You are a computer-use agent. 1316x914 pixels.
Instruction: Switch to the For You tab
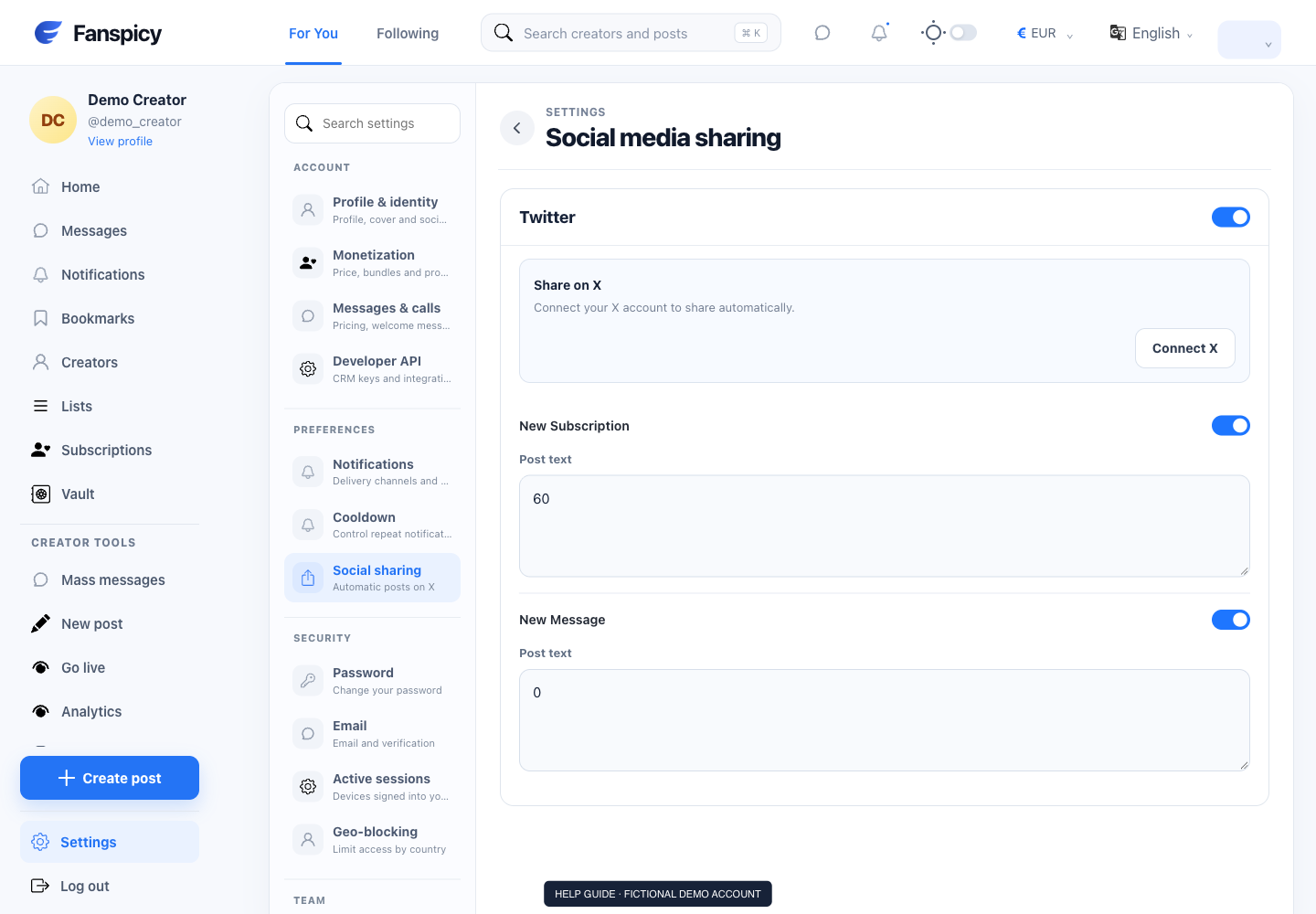coord(313,33)
